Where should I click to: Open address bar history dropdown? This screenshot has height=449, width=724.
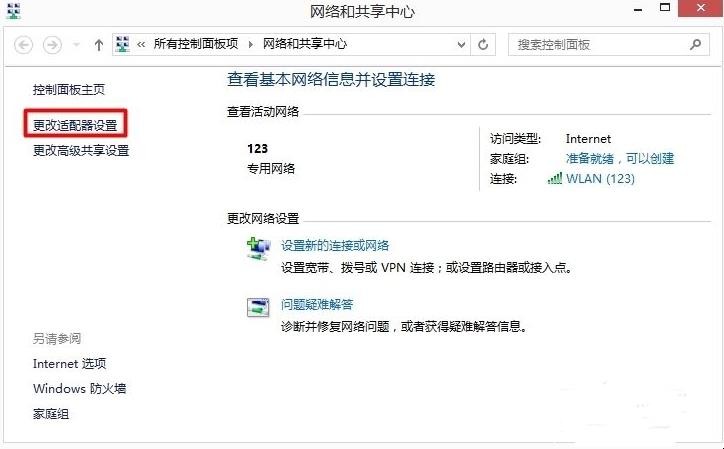[461, 45]
